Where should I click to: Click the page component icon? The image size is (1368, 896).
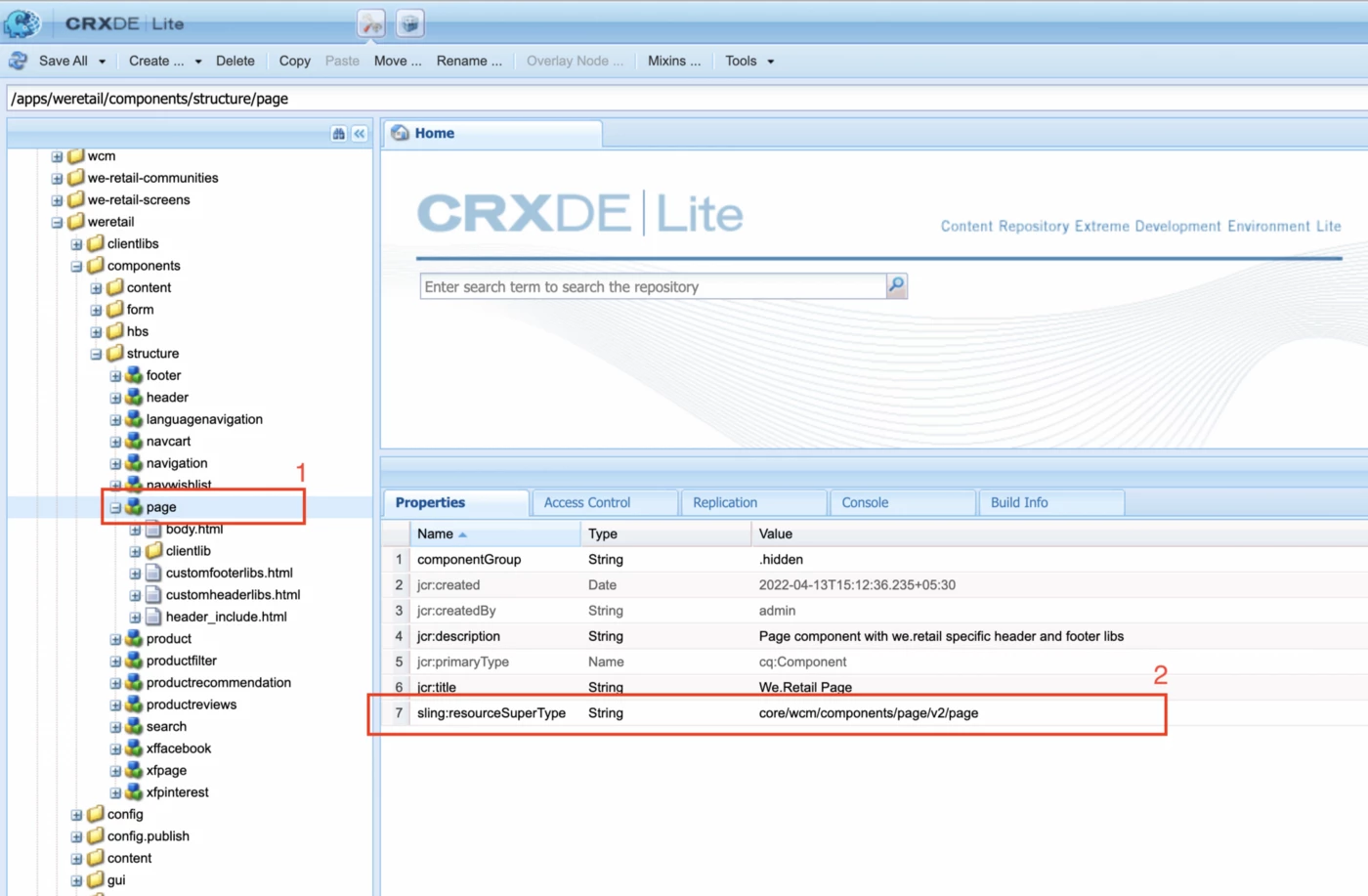(134, 507)
